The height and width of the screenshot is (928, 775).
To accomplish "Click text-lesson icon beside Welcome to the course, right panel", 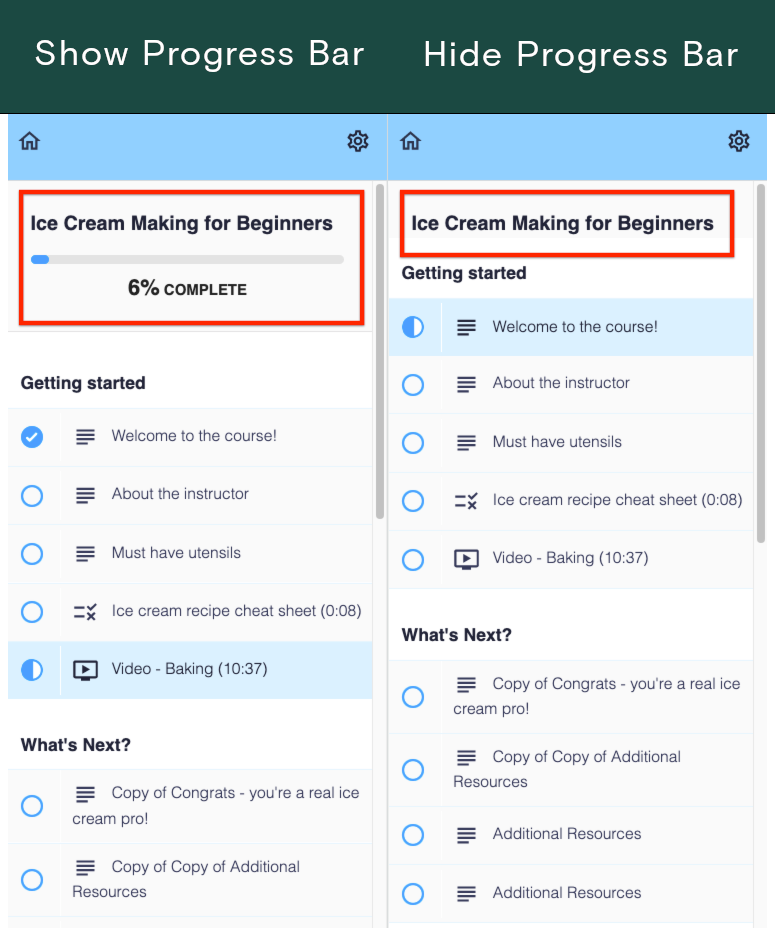I will (467, 327).
